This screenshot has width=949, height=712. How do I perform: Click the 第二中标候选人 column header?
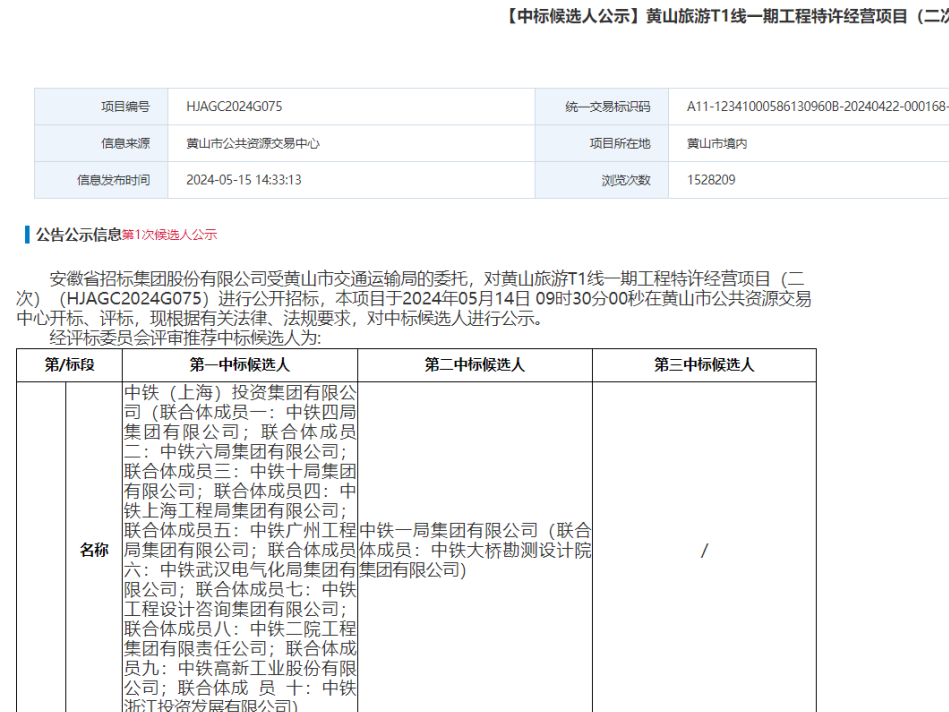(474, 364)
